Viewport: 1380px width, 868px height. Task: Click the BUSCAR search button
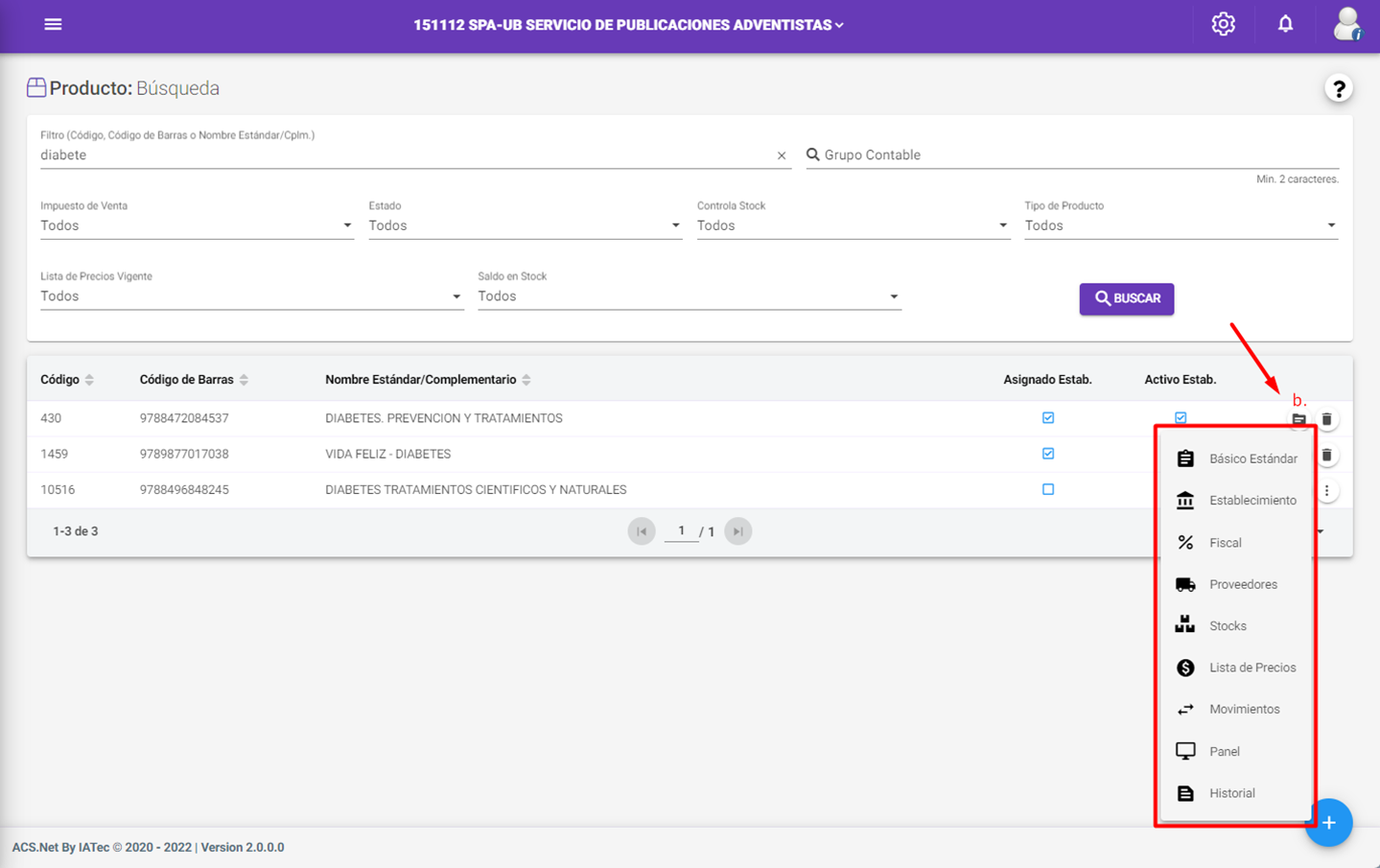click(1127, 298)
